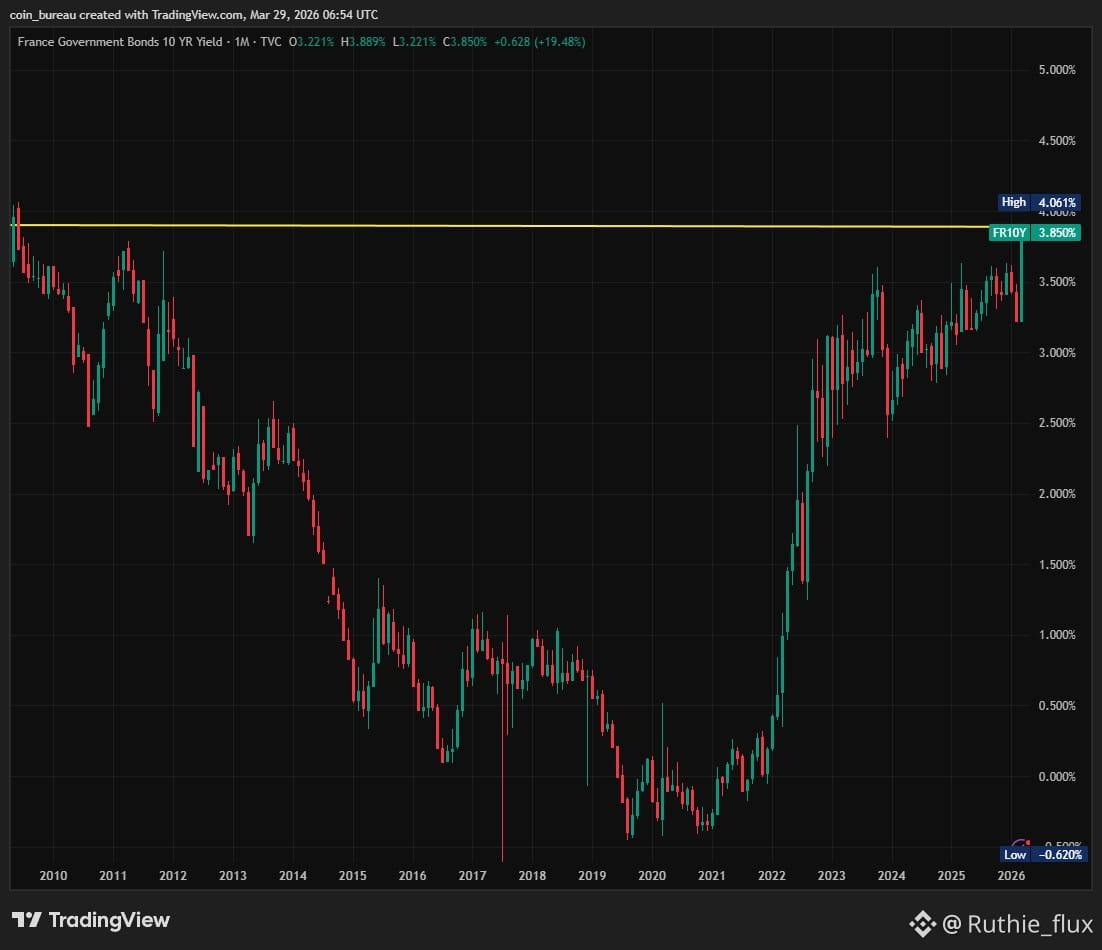1102x950 pixels.
Task: Click the chart title 'France Government Bonds 10 YR Yield'
Action: point(119,41)
